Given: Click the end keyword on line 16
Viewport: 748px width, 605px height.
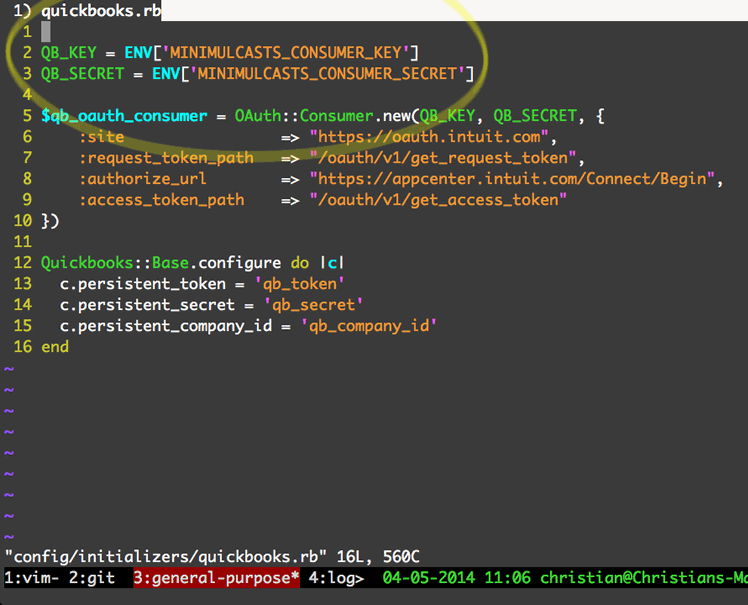Looking at the screenshot, I should (x=55, y=347).
